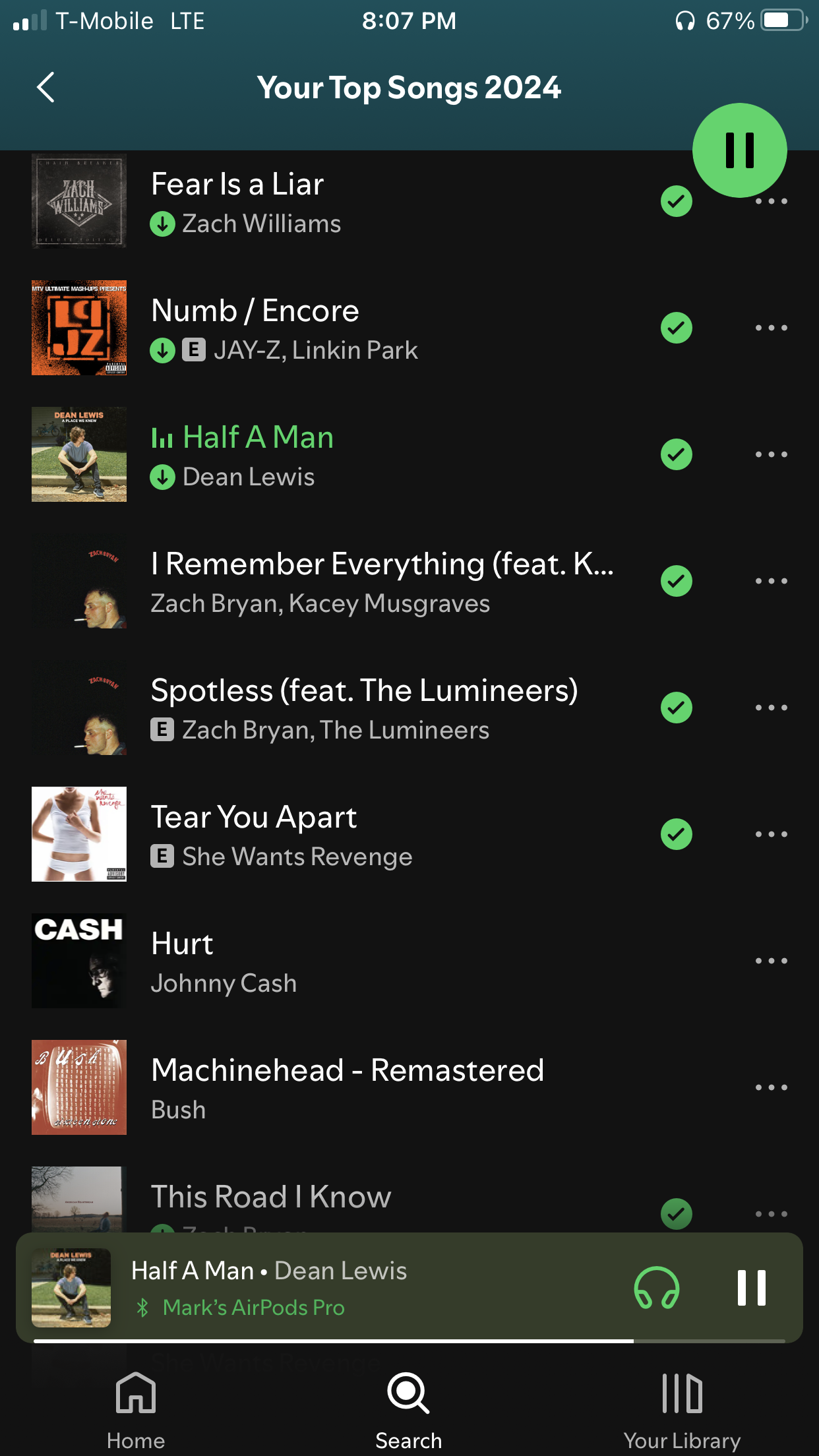Toggle saved checkmark for Spotless
This screenshot has width=819, height=1456.
point(677,708)
